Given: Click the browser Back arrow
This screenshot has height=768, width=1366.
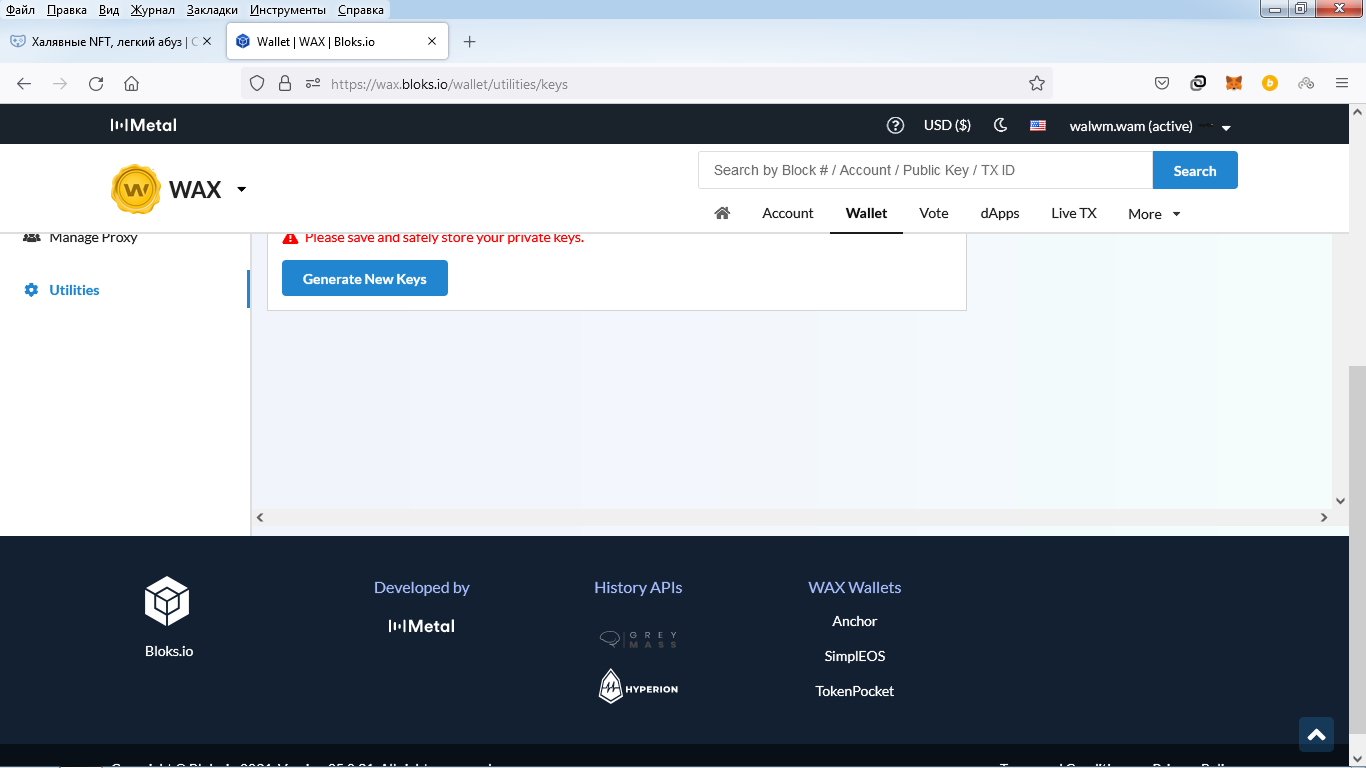Looking at the screenshot, I should pos(24,84).
